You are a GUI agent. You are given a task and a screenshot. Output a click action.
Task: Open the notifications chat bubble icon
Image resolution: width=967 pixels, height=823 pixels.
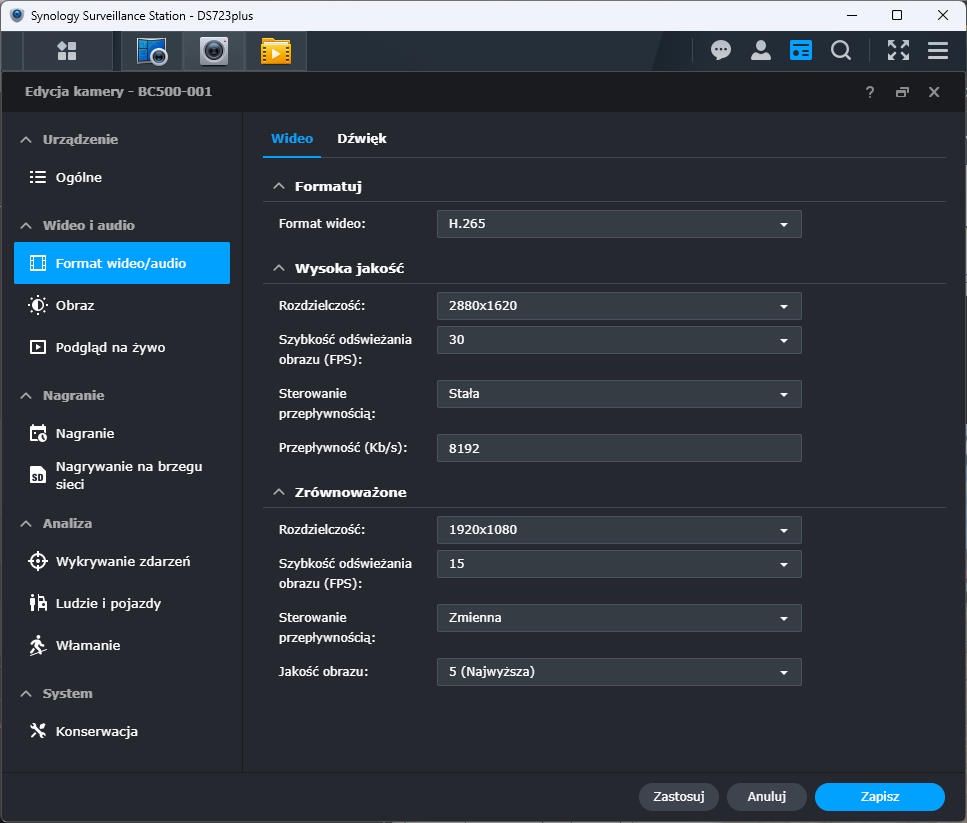coord(720,50)
